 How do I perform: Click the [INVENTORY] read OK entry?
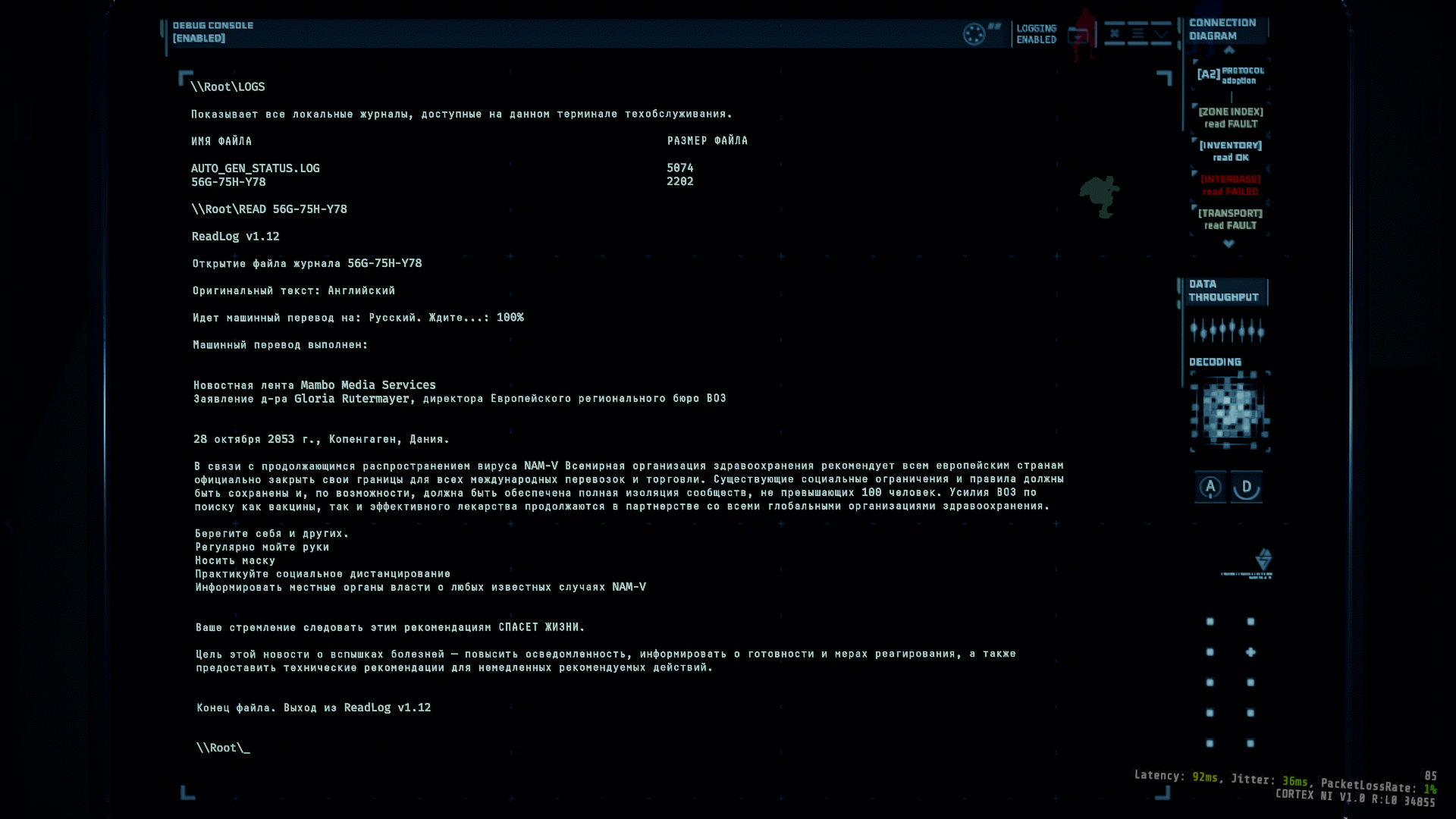(x=1230, y=151)
